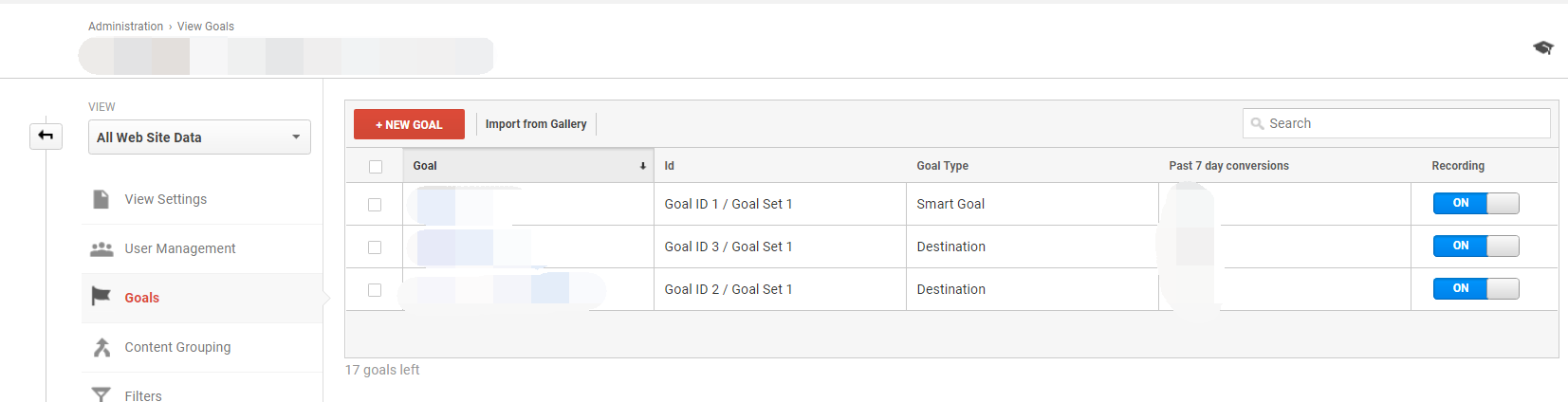Open the All Web Site Data dropdown
The image size is (1568, 402).
click(x=199, y=137)
